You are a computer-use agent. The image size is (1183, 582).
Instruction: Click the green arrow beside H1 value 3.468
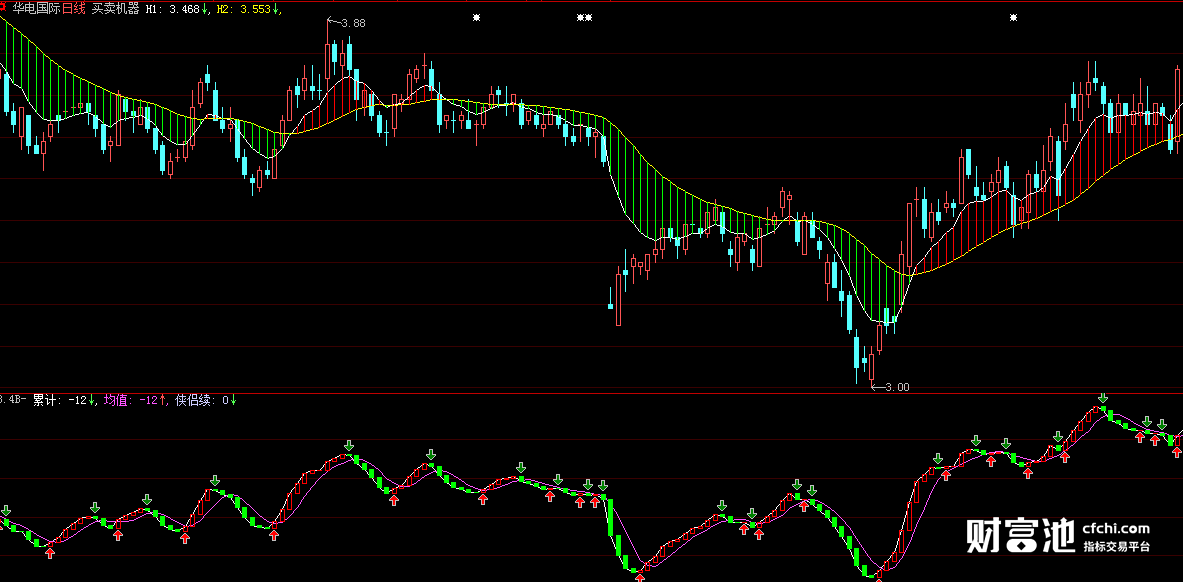coord(204,10)
